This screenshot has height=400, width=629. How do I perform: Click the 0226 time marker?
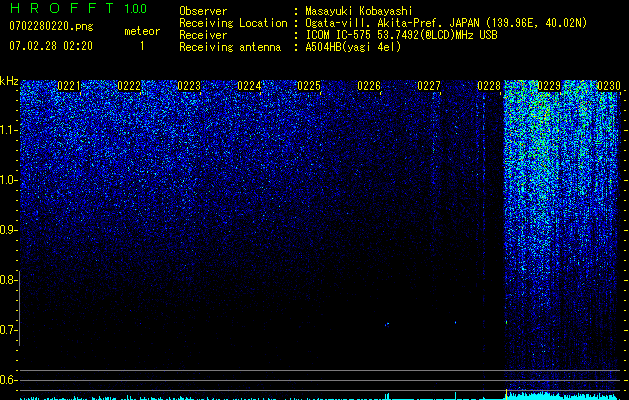point(369,86)
